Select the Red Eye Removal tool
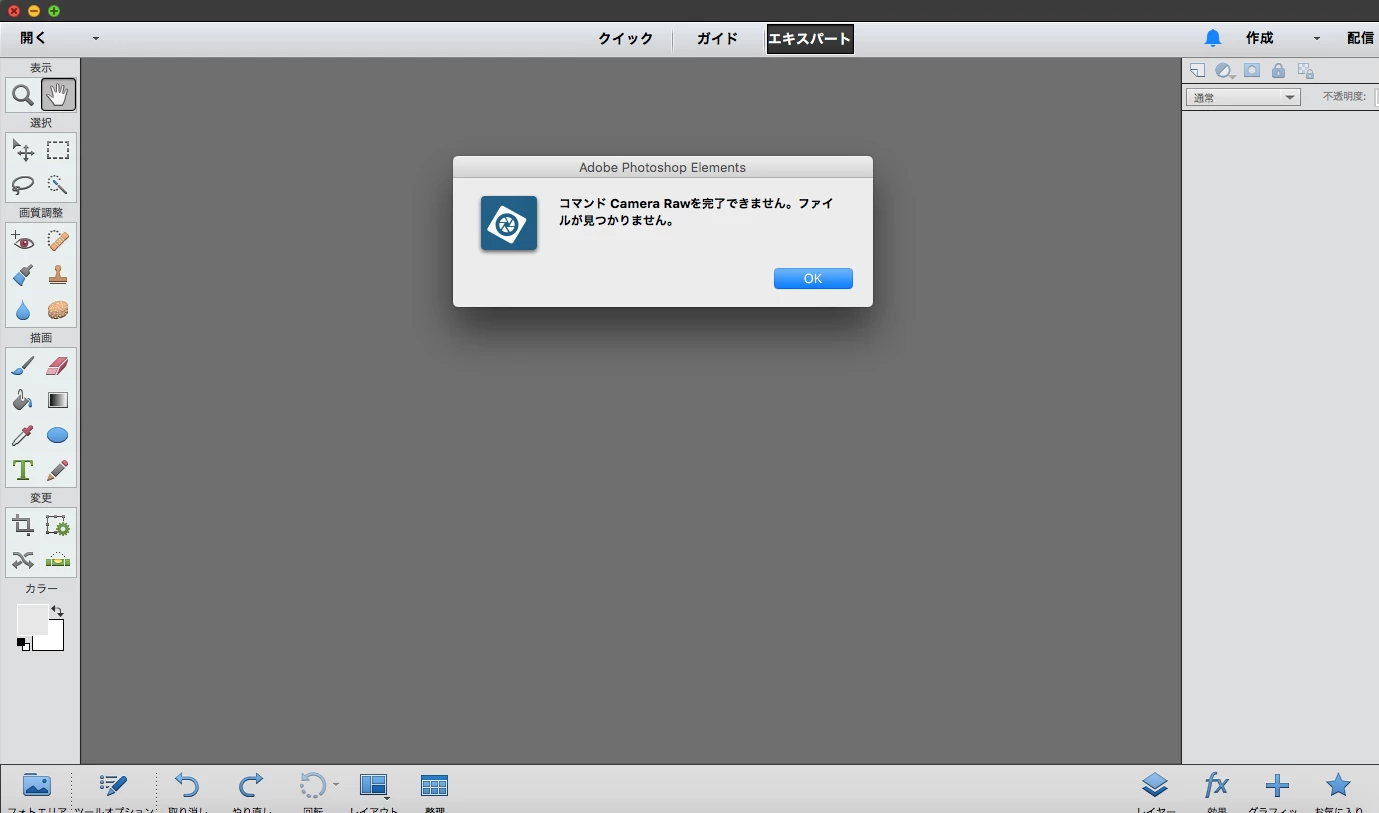The height and width of the screenshot is (813, 1379). [22, 241]
